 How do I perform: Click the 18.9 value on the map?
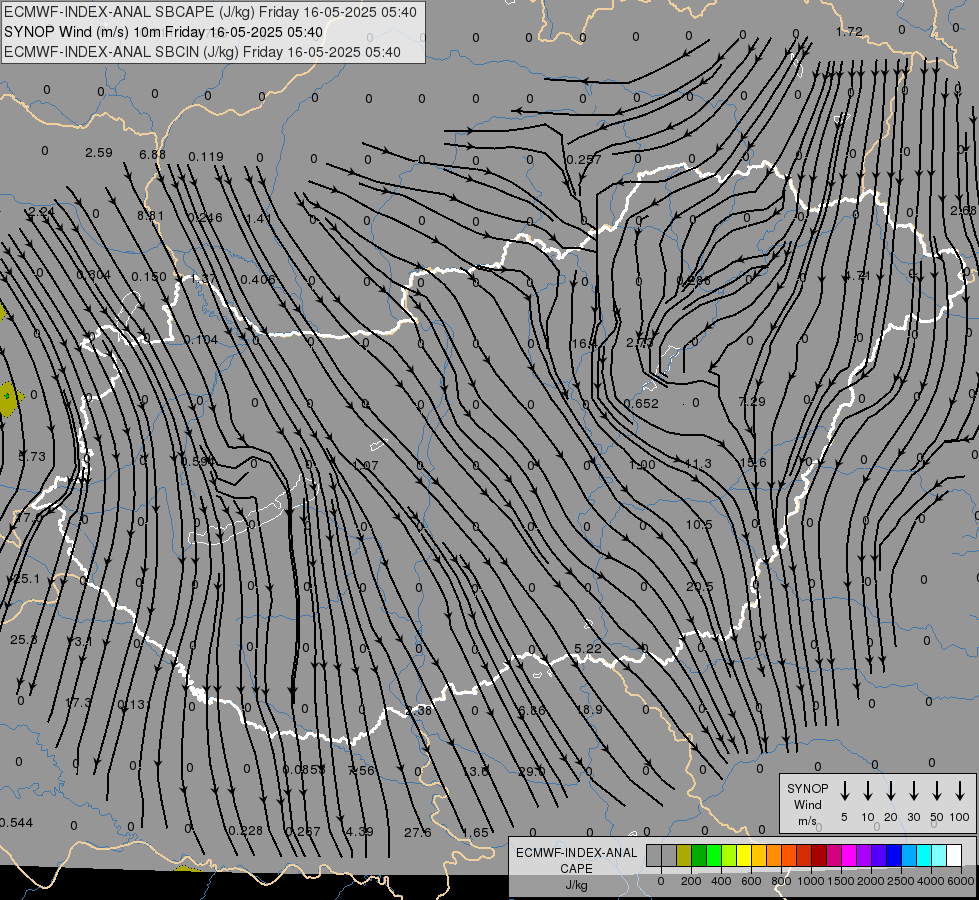(589, 710)
